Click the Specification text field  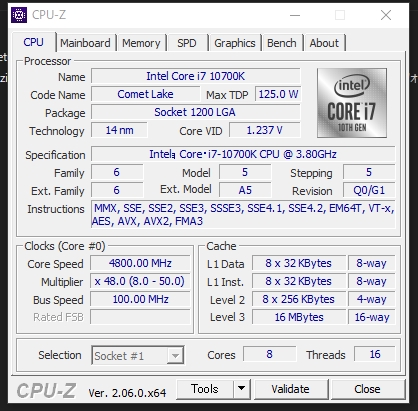pos(243,154)
